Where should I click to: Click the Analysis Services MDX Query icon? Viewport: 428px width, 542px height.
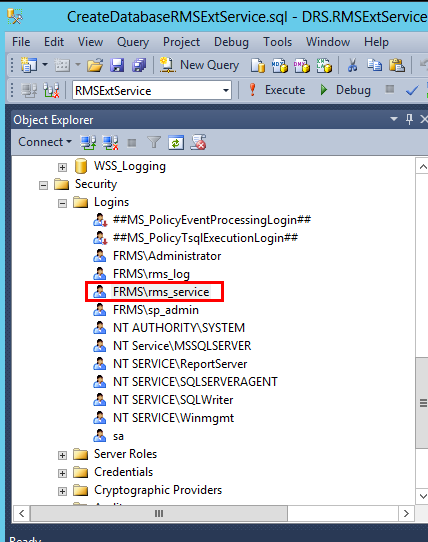point(280,65)
